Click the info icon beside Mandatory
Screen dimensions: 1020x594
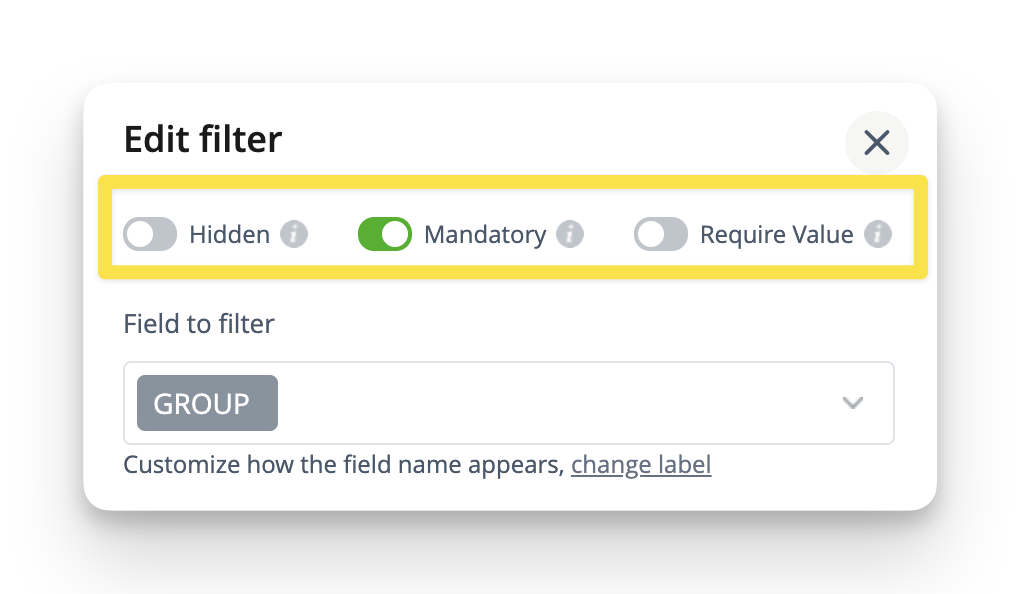tap(569, 235)
